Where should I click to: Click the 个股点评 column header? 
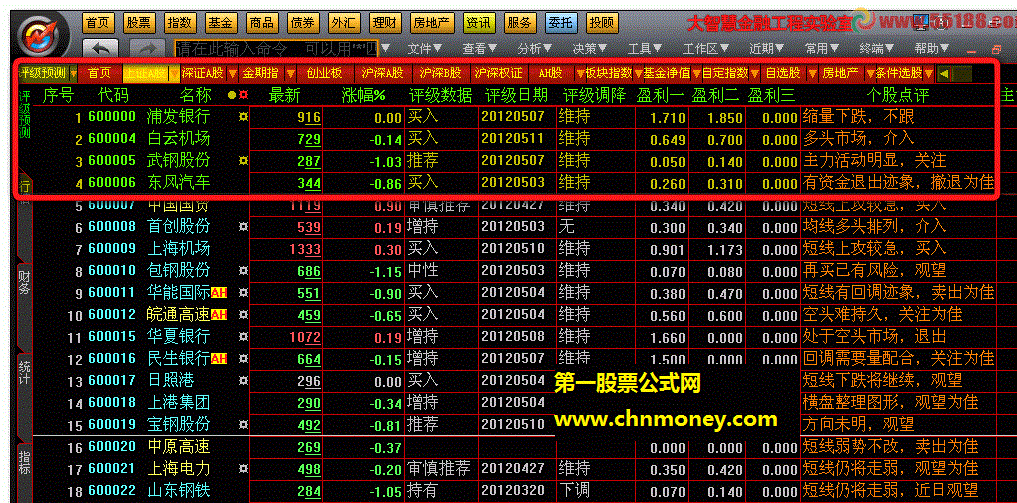[898, 95]
